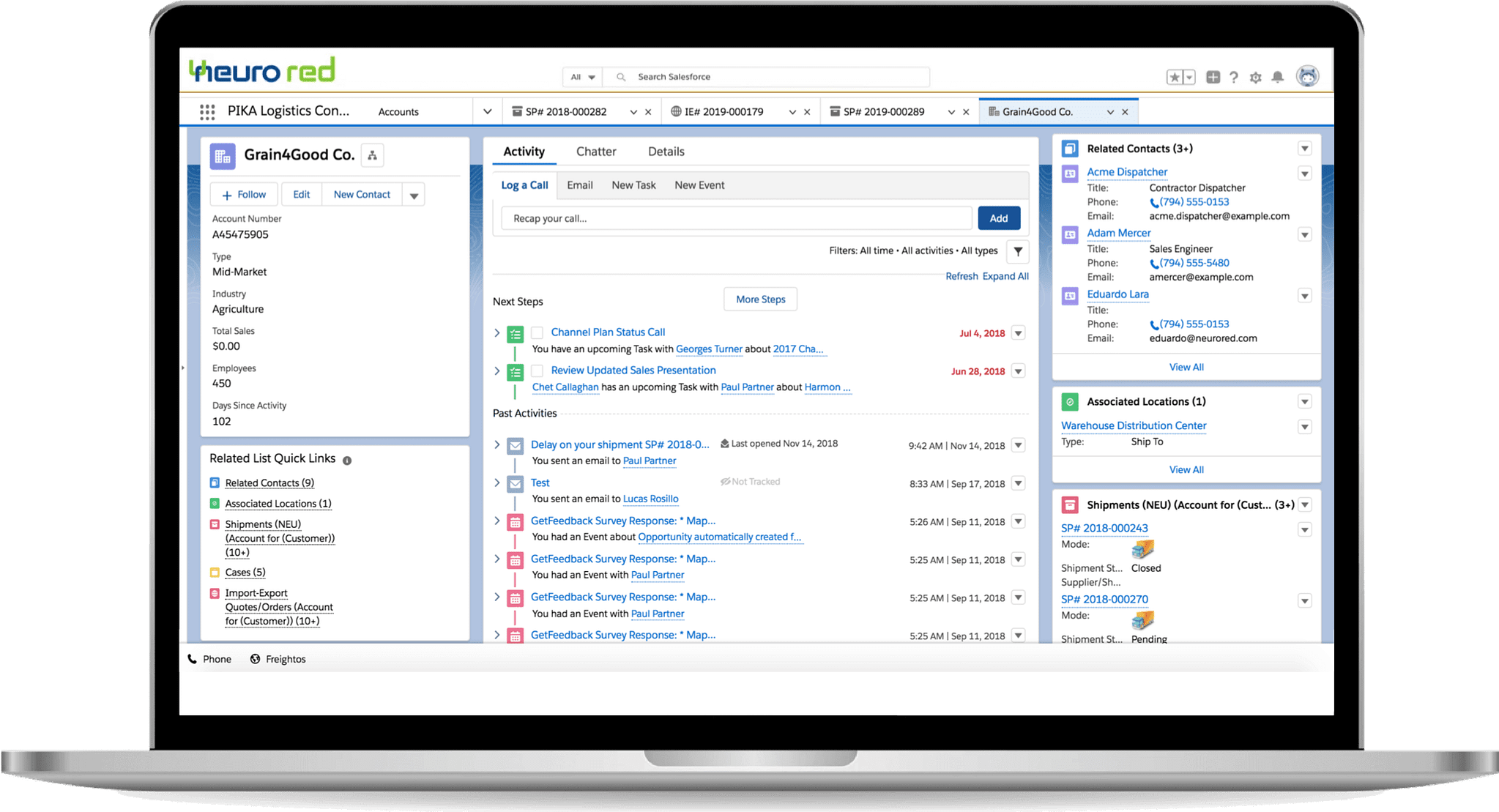Viewport: 1499px width, 812px height.
Task: Click the New Contact button
Action: pos(362,195)
